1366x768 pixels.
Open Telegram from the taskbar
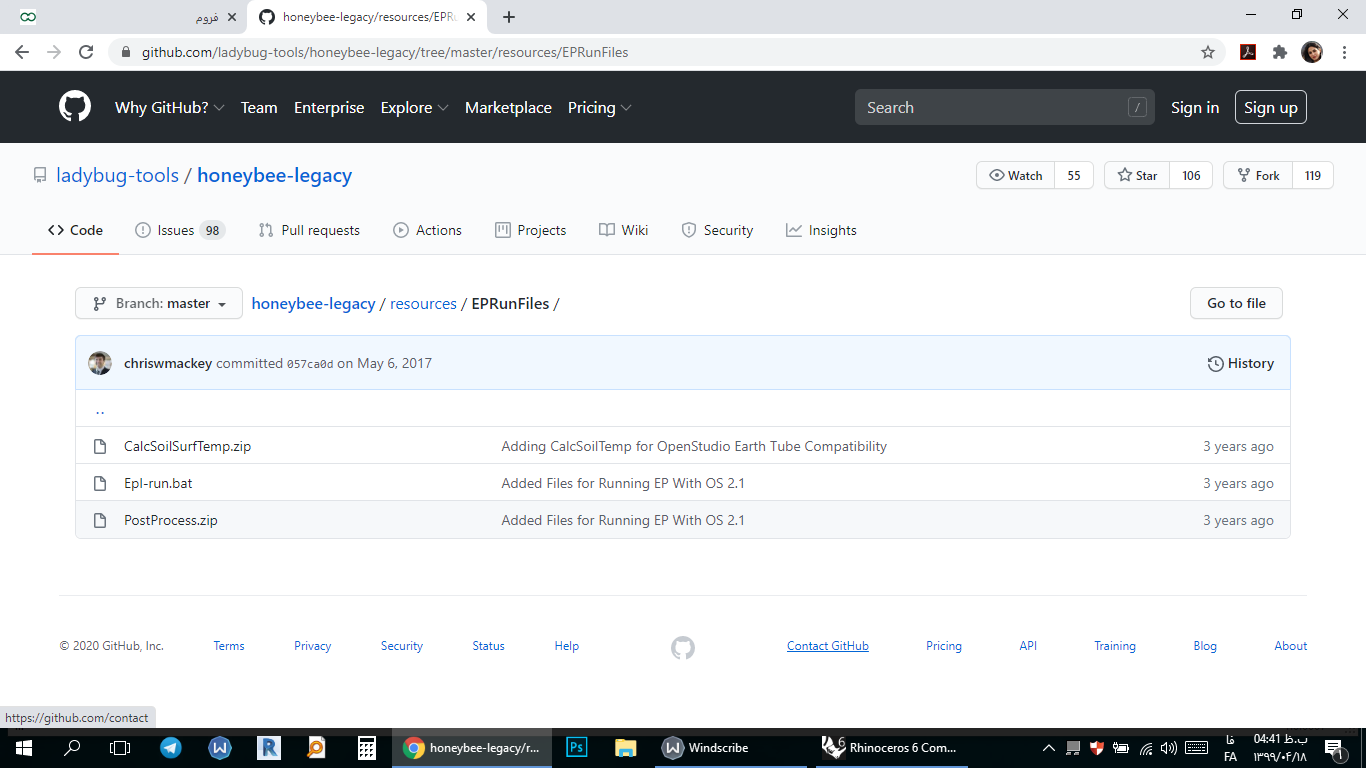pos(171,747)
